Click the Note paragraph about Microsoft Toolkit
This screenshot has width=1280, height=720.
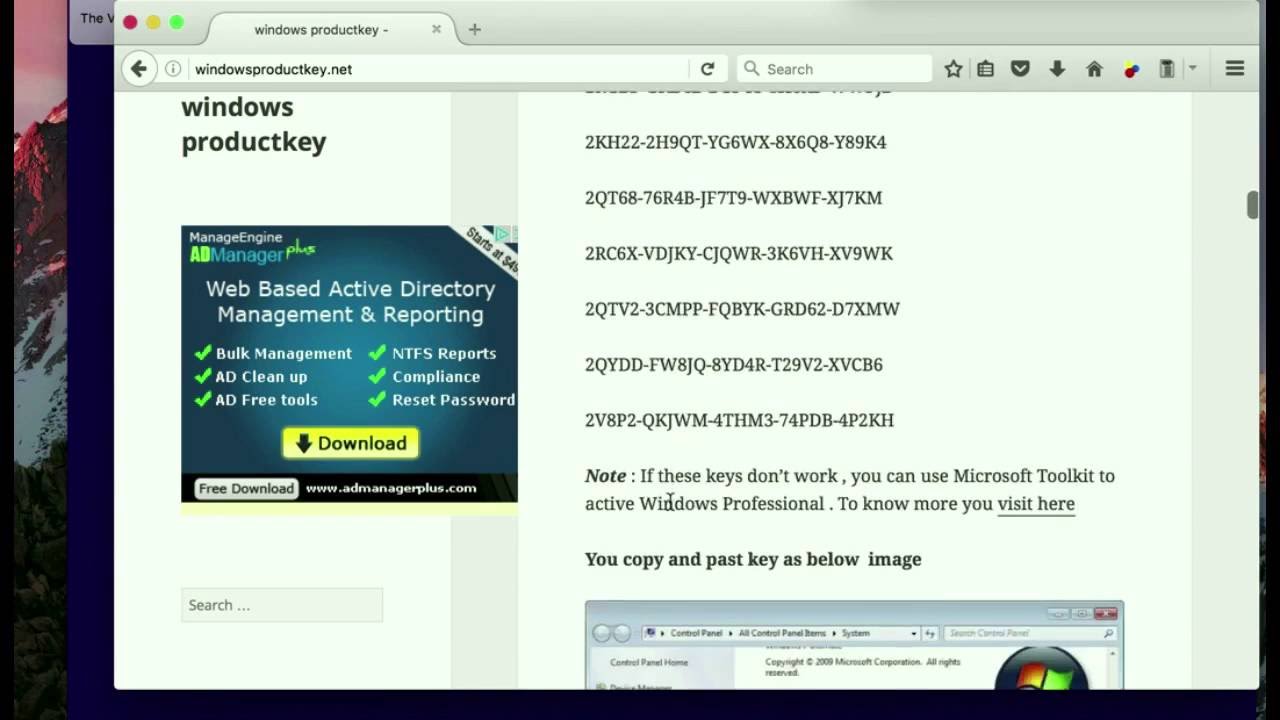pyautogui.click(x=849, y=490)
